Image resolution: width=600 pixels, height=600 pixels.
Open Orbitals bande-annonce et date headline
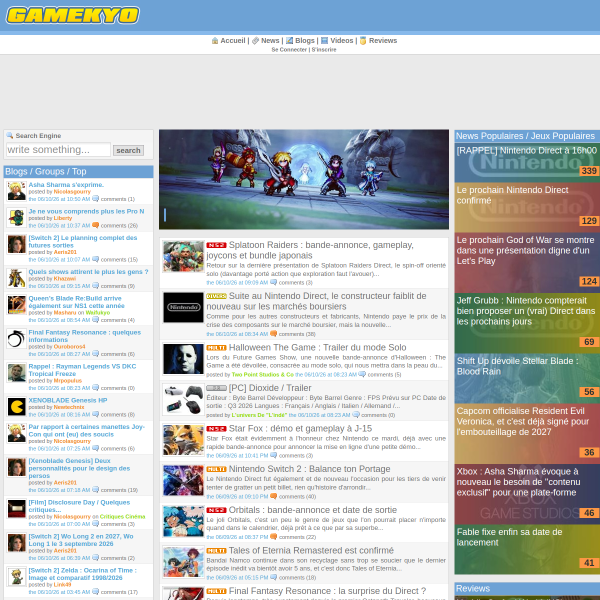tap(313, 510)
